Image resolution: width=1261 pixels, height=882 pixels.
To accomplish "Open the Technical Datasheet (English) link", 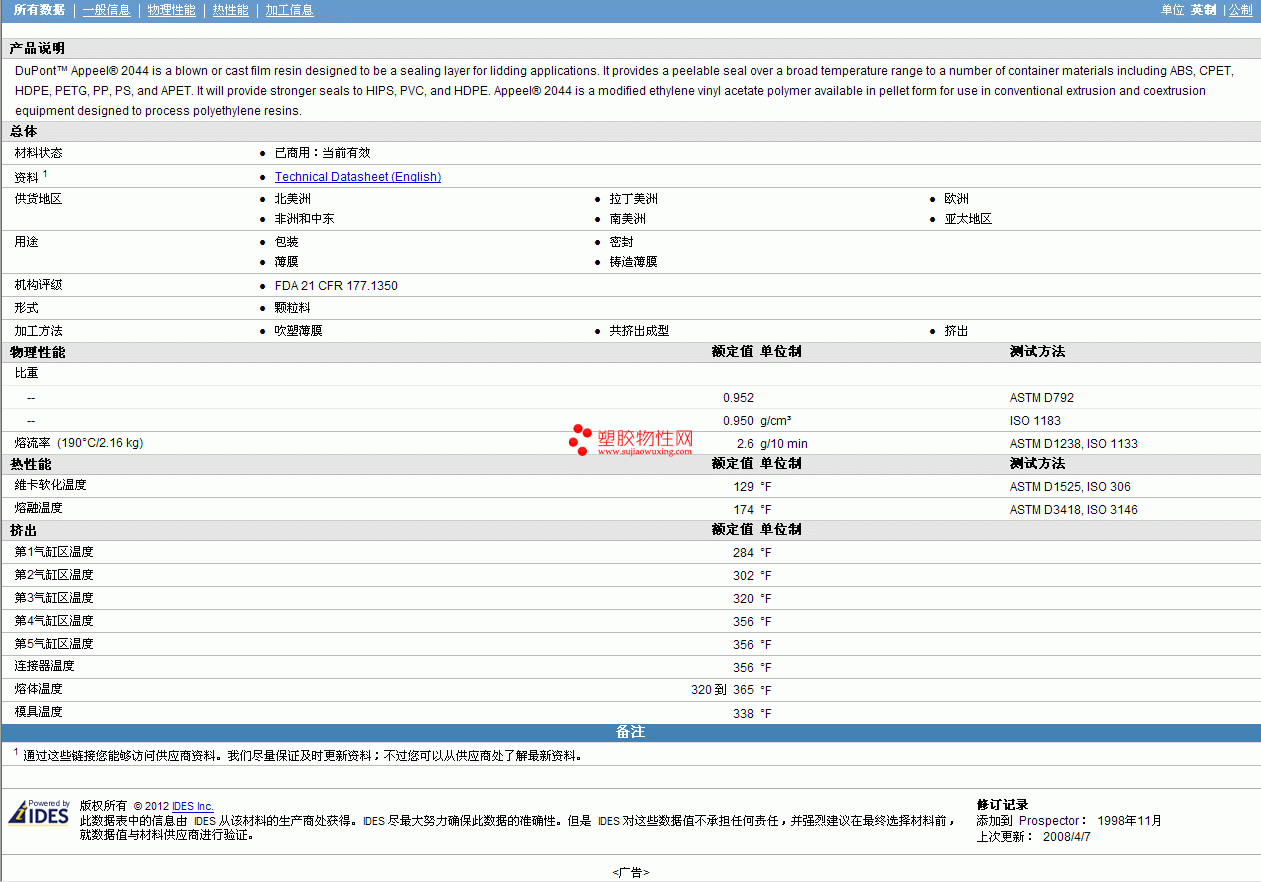I will [x=357, y=177].
